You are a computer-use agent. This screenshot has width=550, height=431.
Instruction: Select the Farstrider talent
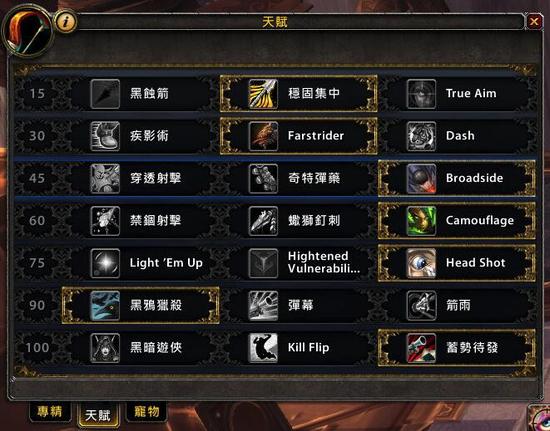(299, 136)
